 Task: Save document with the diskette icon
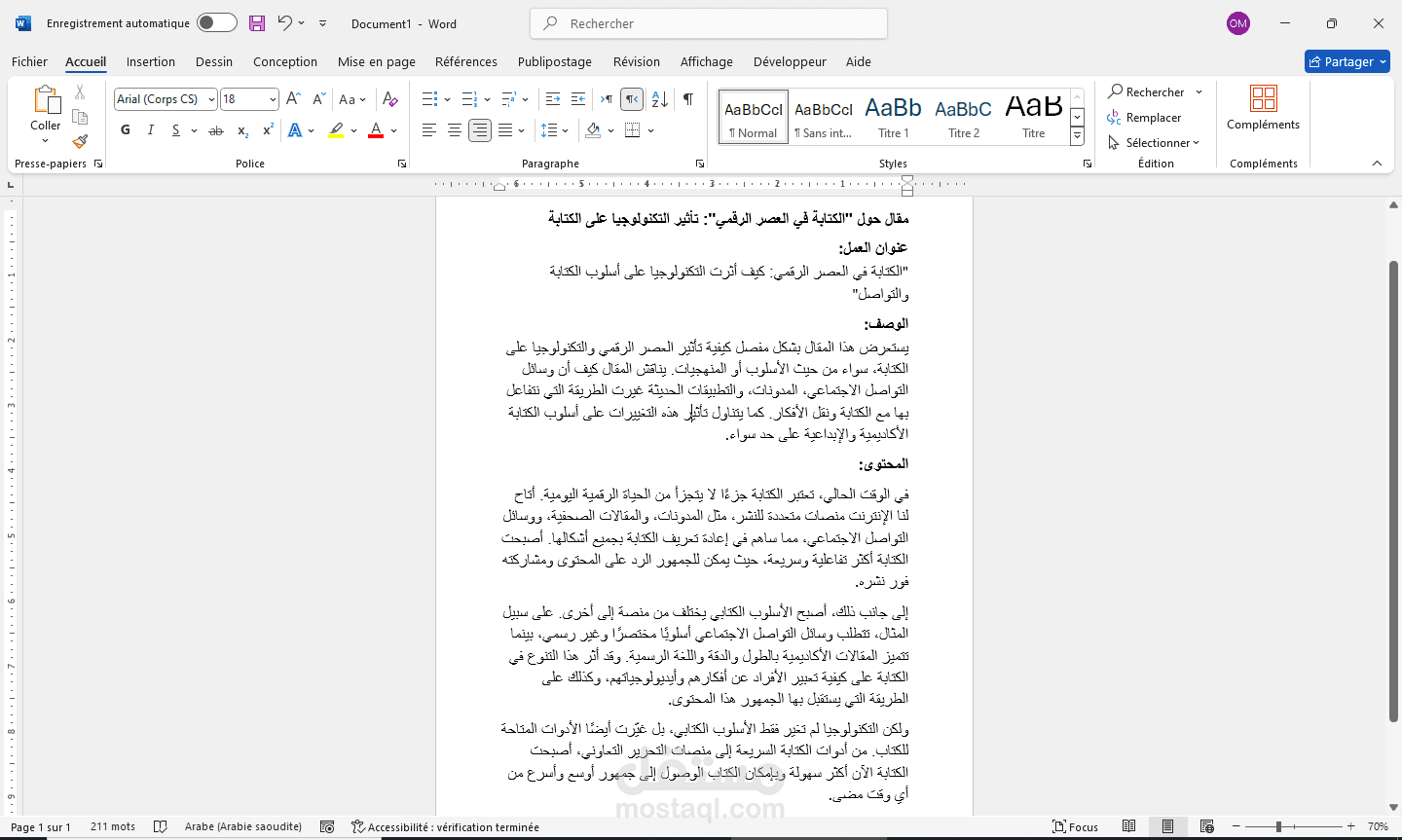(257, 23)
